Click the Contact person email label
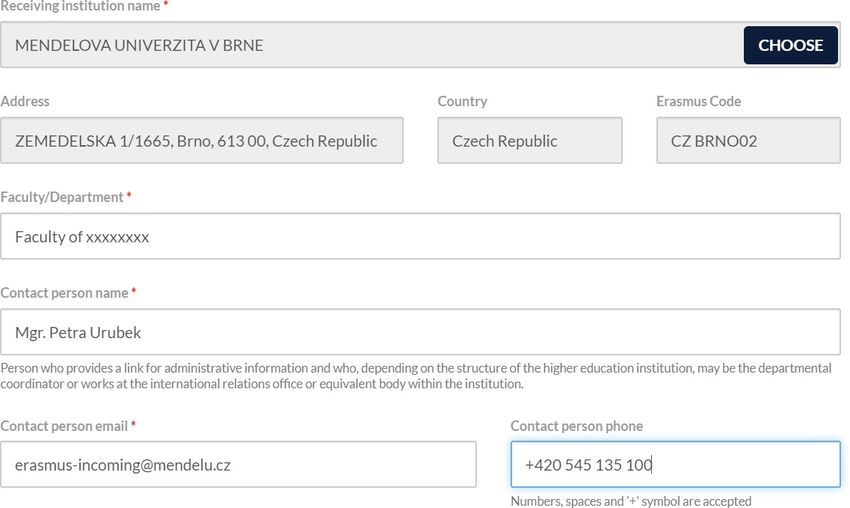850x508 pixels. click(x=64, y=426)
